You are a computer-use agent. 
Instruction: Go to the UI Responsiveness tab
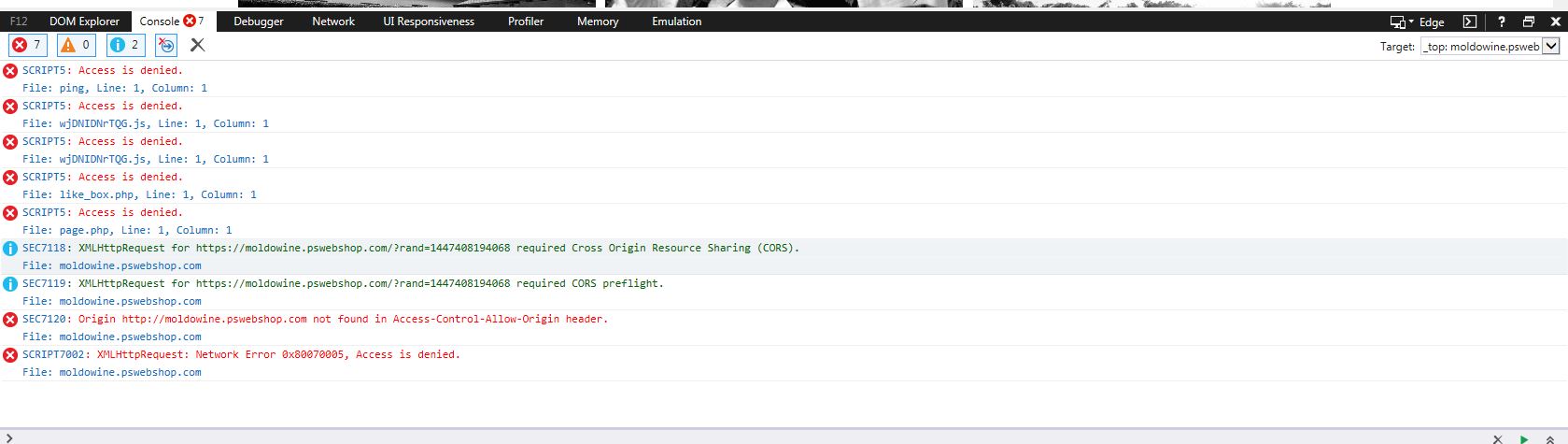(x=429, y=21)
